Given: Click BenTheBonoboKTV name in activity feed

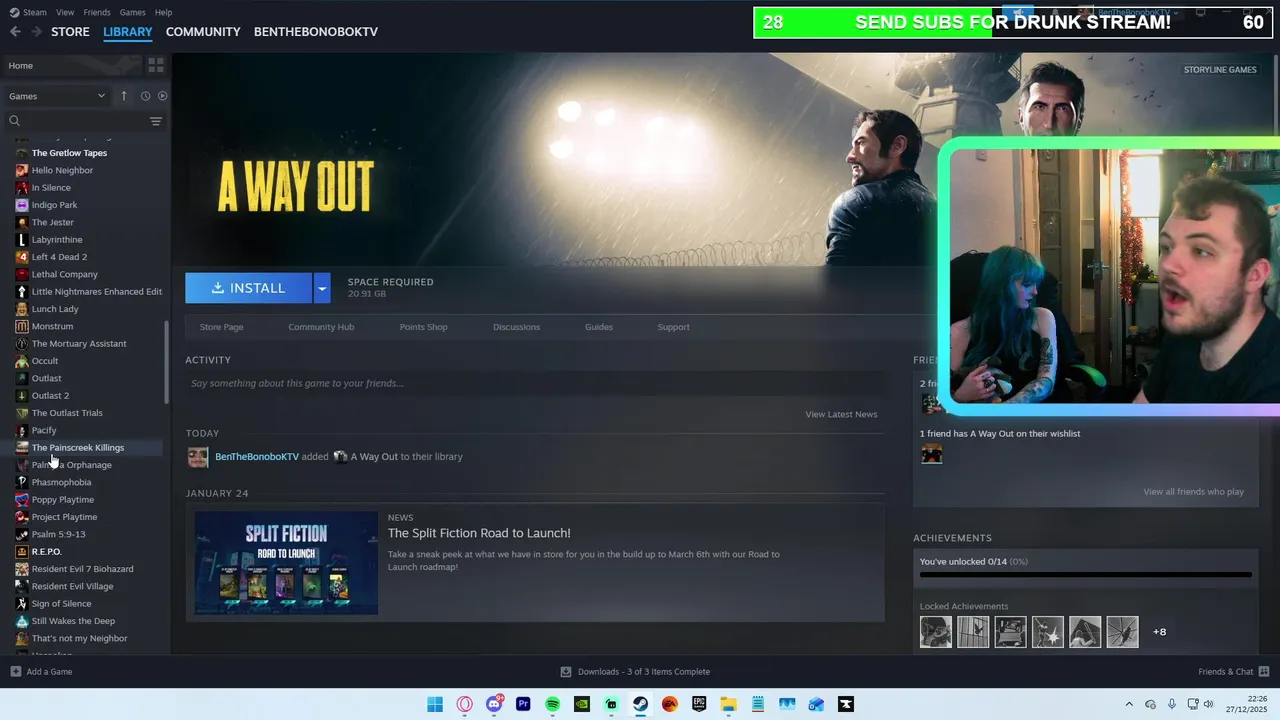Looking at the screenshot, I should click(x=257, y=457).
